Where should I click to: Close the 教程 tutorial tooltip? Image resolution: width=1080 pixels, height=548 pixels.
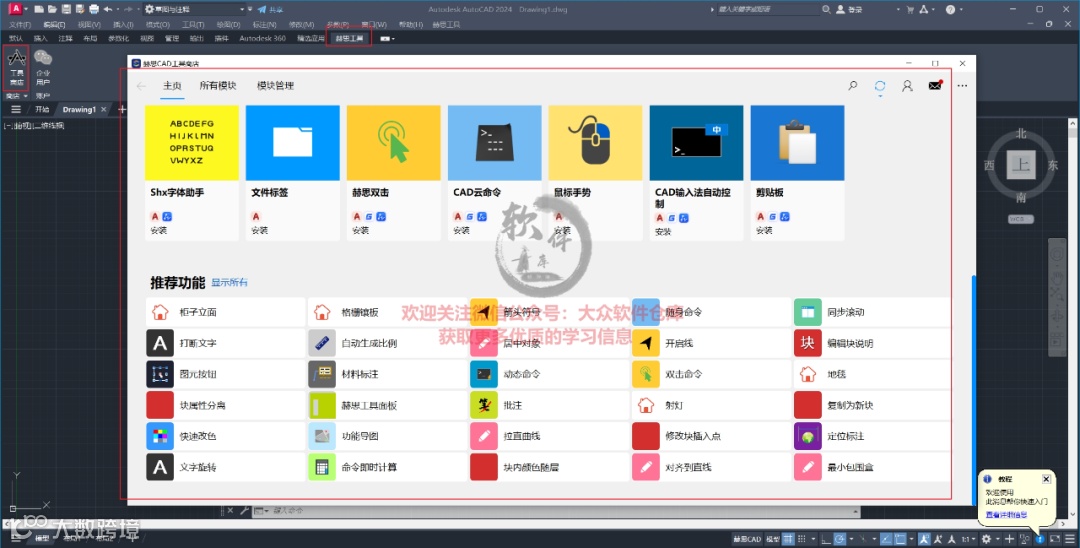click(1046, 479)
